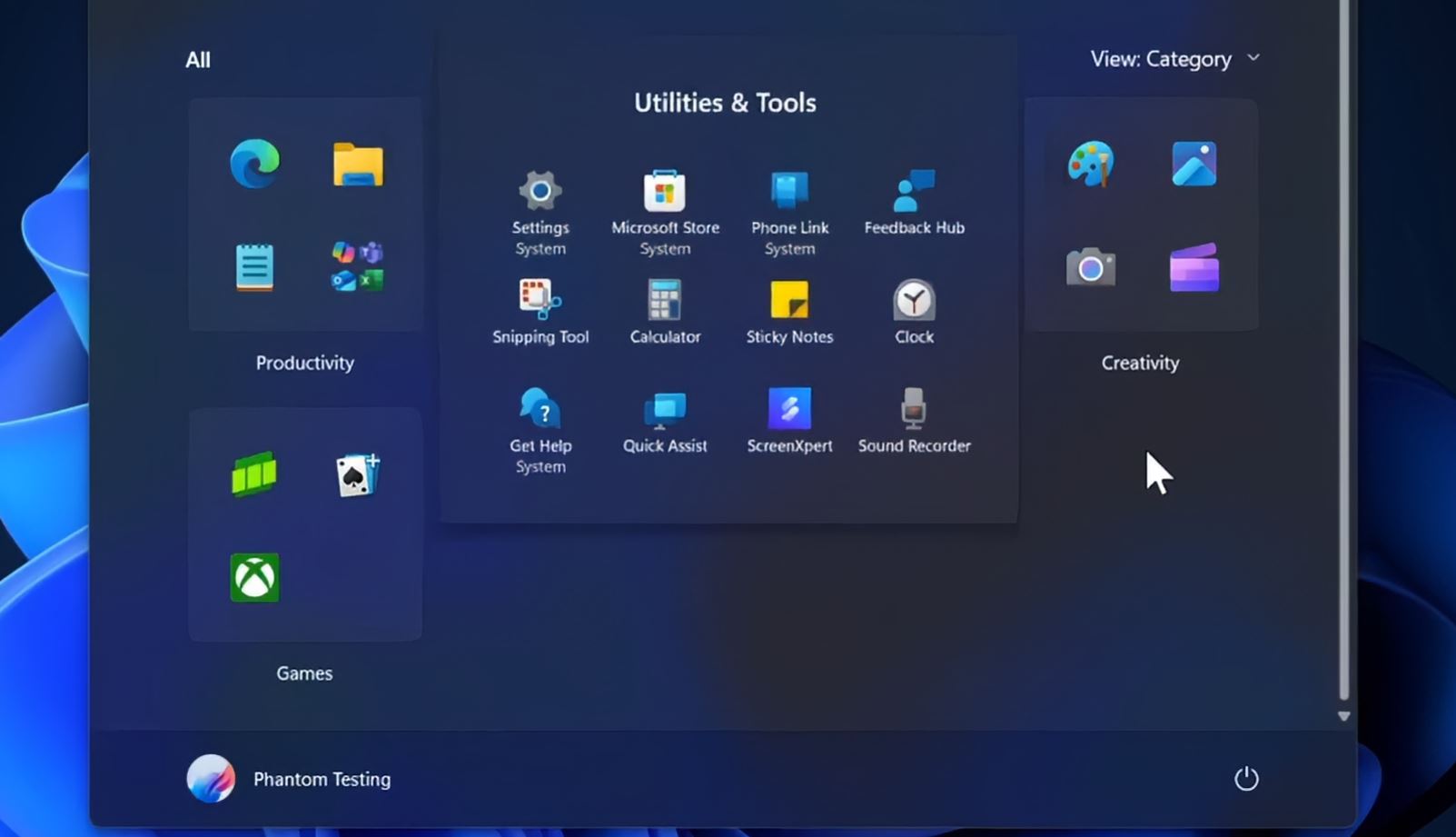Image resolution: width=1456 pixels, height=837 pixels.
Task: Launch Paint in Creativity group
Action: 1090,164
